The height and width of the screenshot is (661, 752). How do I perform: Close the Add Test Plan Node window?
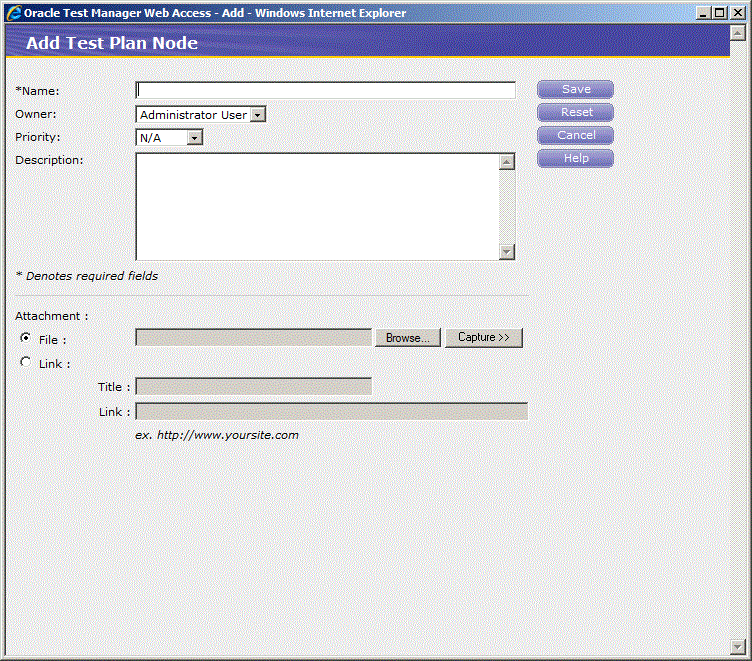(738, 13)
